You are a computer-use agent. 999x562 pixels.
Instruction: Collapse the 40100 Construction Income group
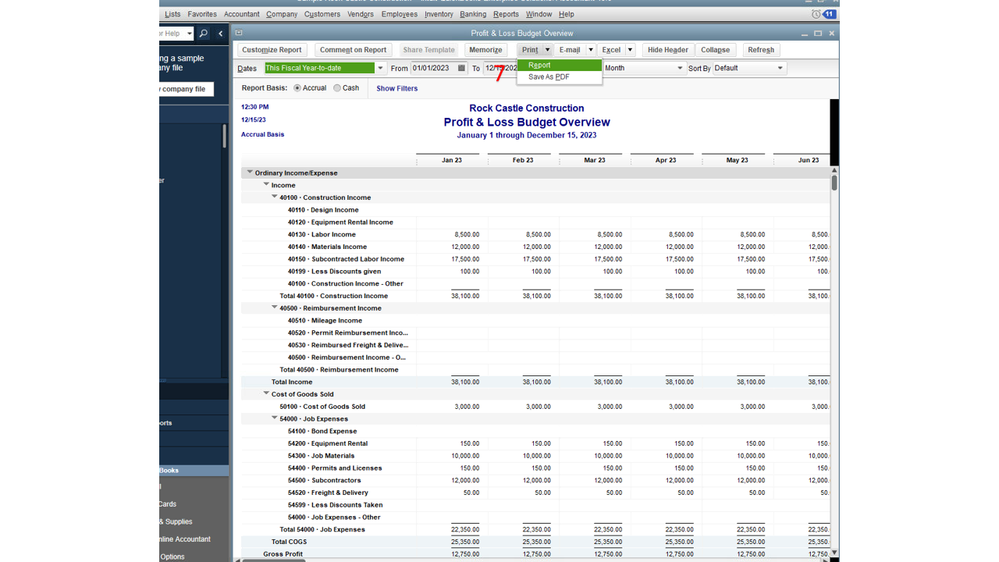(x=275, y=197)
